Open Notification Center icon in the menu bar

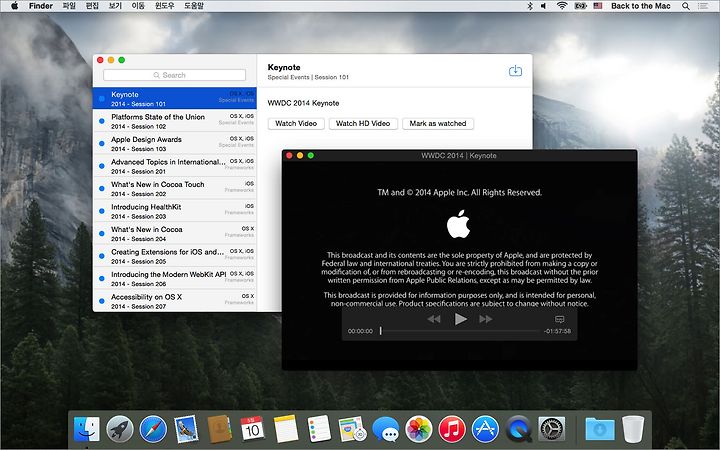click(703, 6)
